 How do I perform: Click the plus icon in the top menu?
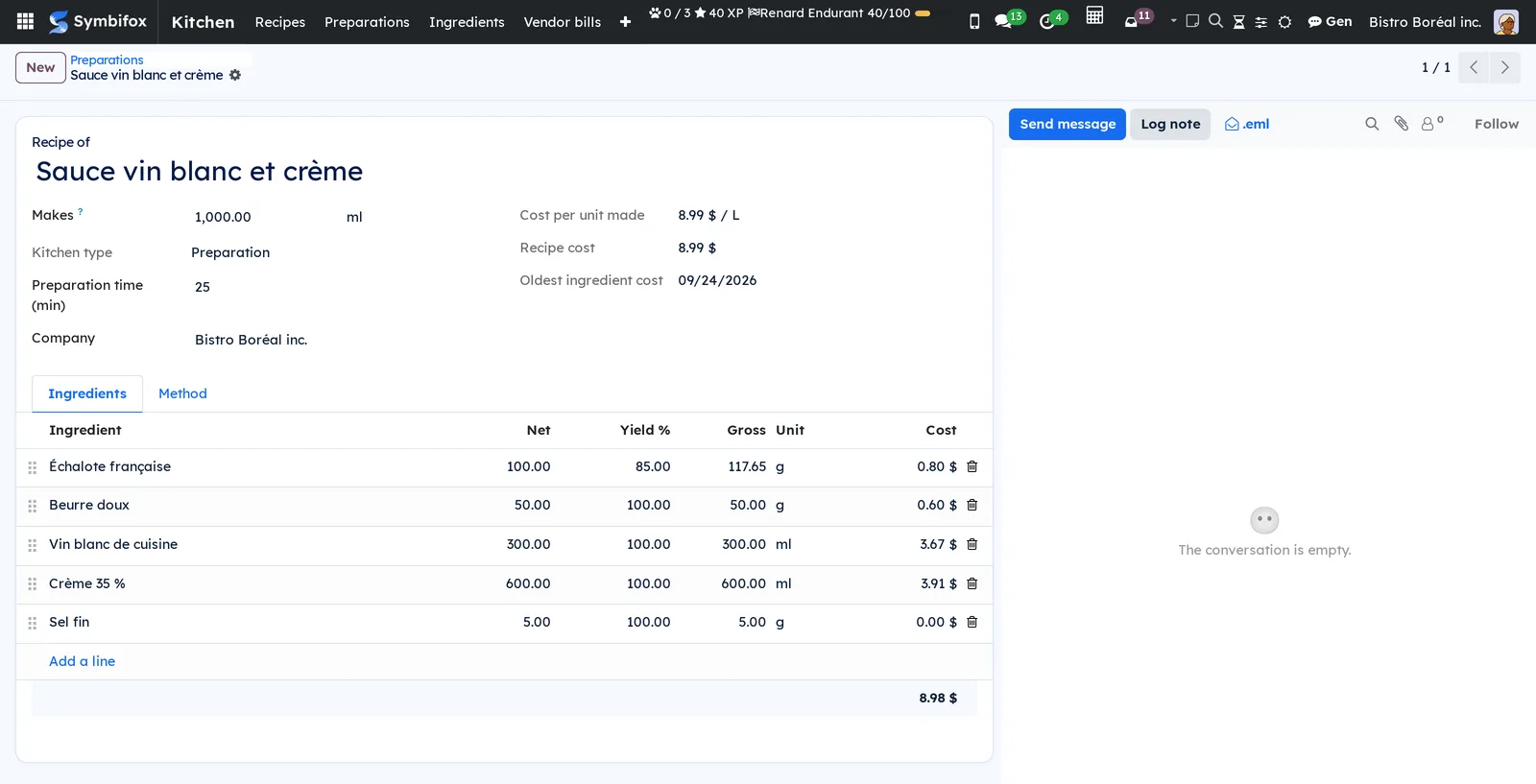click(625, 22)
